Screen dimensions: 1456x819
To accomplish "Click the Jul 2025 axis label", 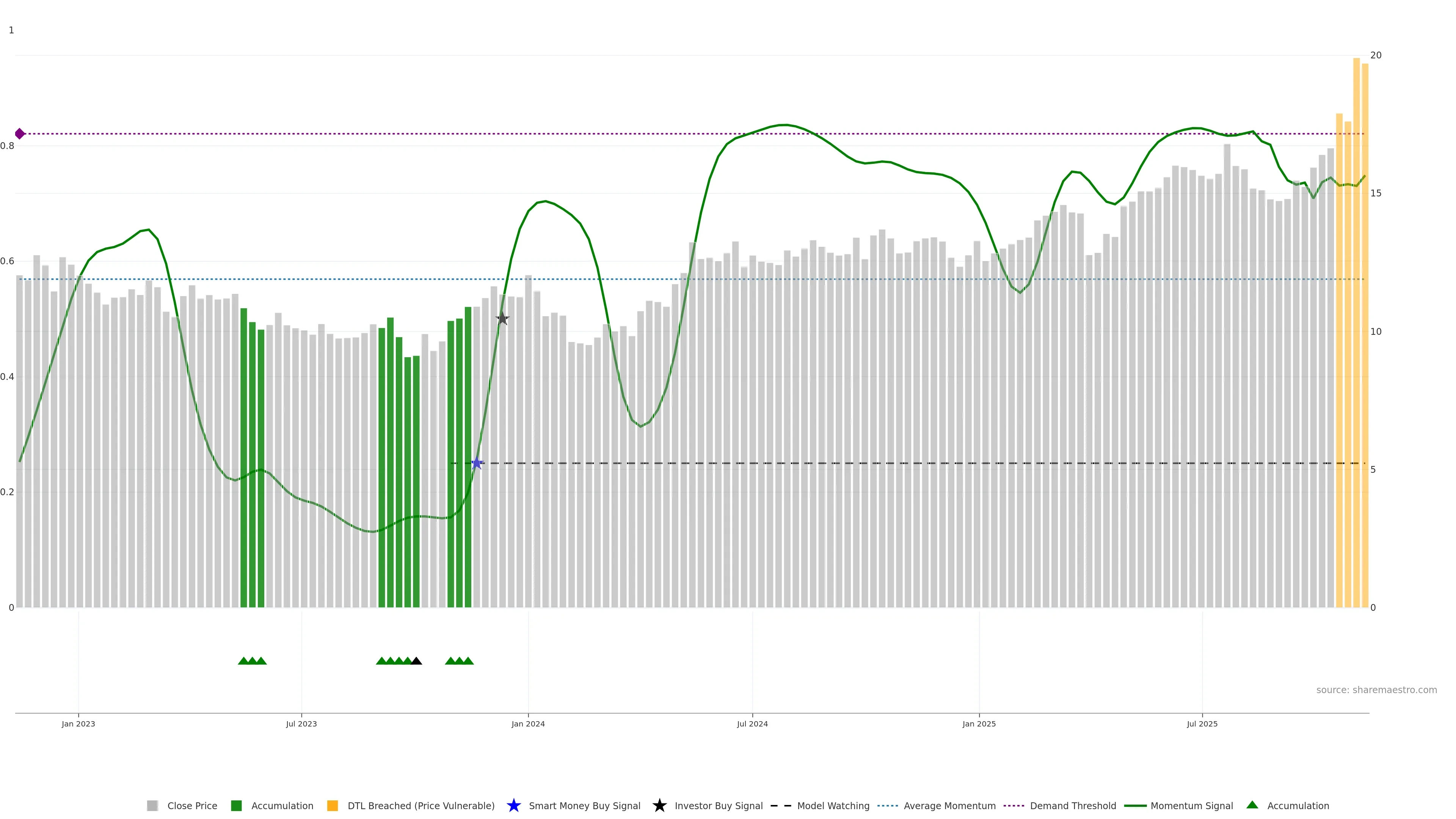I will click(1202, 723).
